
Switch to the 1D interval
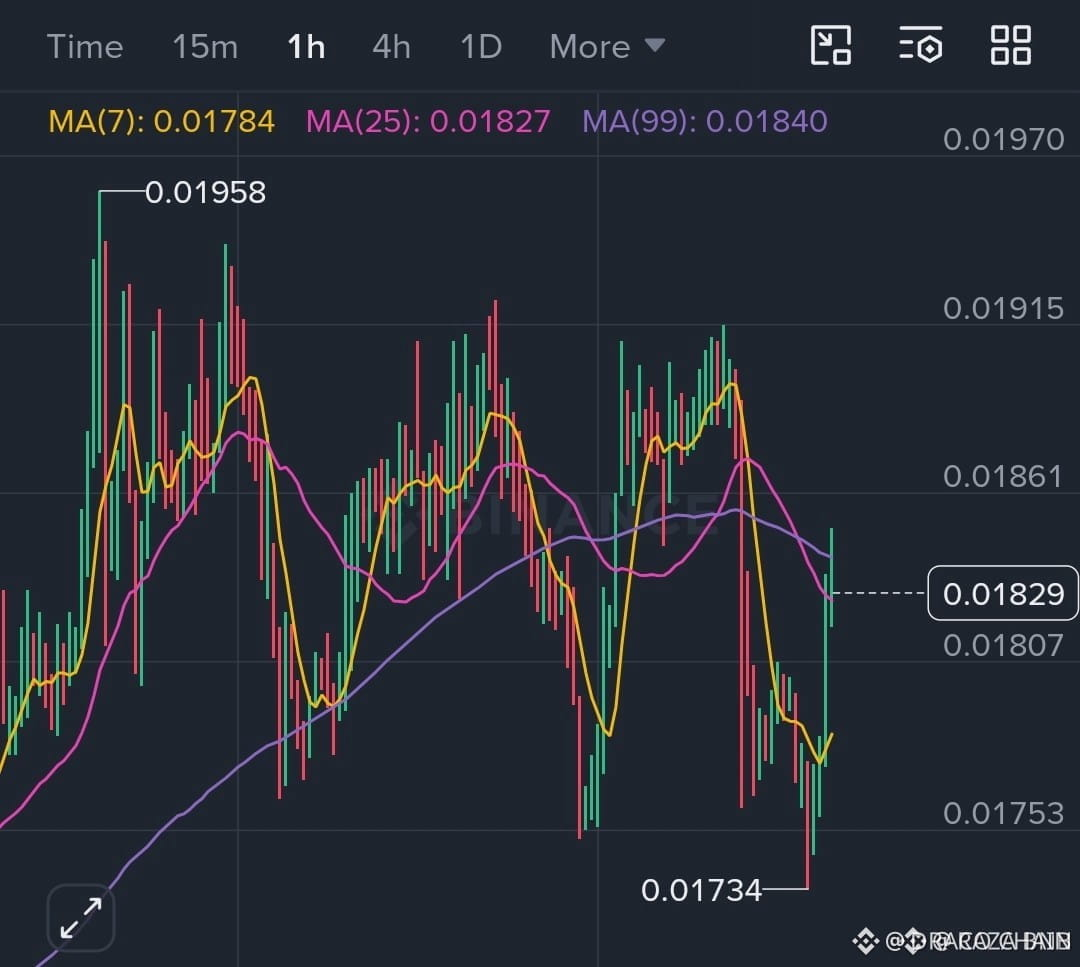pyautogui.click(x=481, y=47)
